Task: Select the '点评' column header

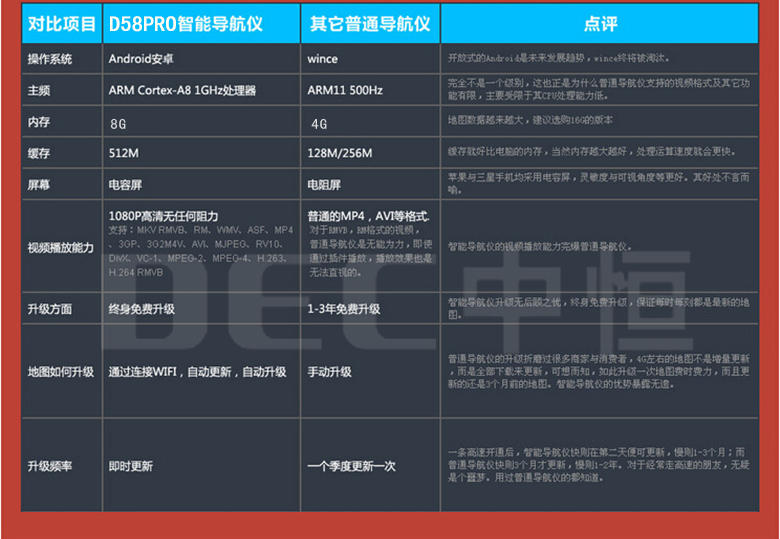Action: click(600, 24)
